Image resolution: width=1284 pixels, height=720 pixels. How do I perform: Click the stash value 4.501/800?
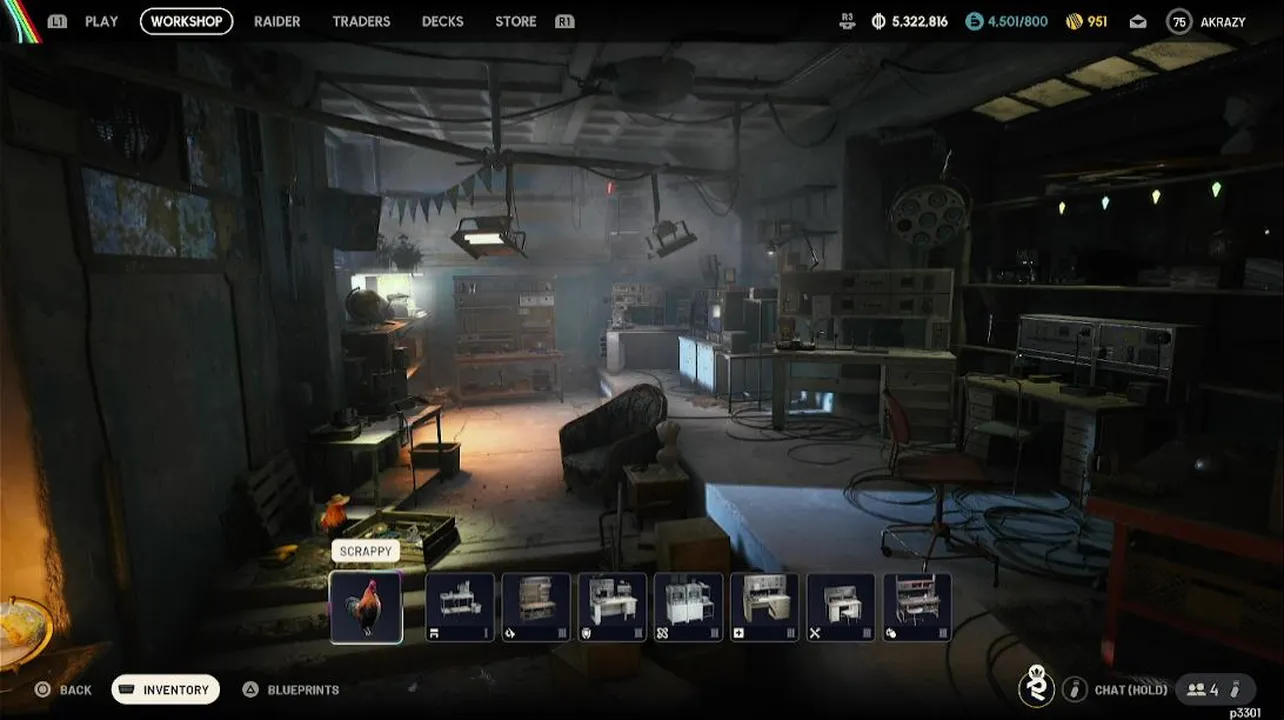coord(1018,21)
